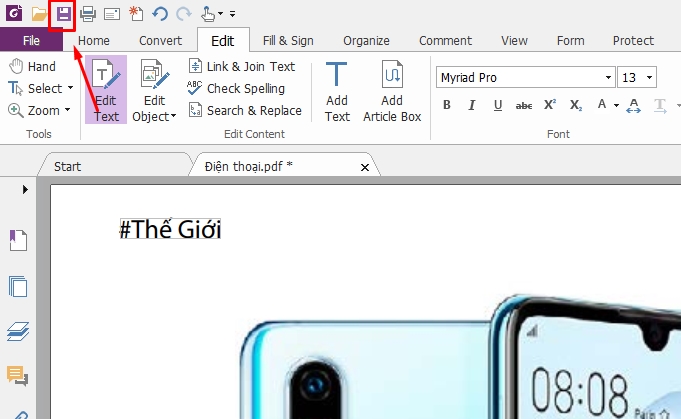The width and height of the screenshot is (681, 419).
Task: Apply font color with the A button
Action: [602, 104]
